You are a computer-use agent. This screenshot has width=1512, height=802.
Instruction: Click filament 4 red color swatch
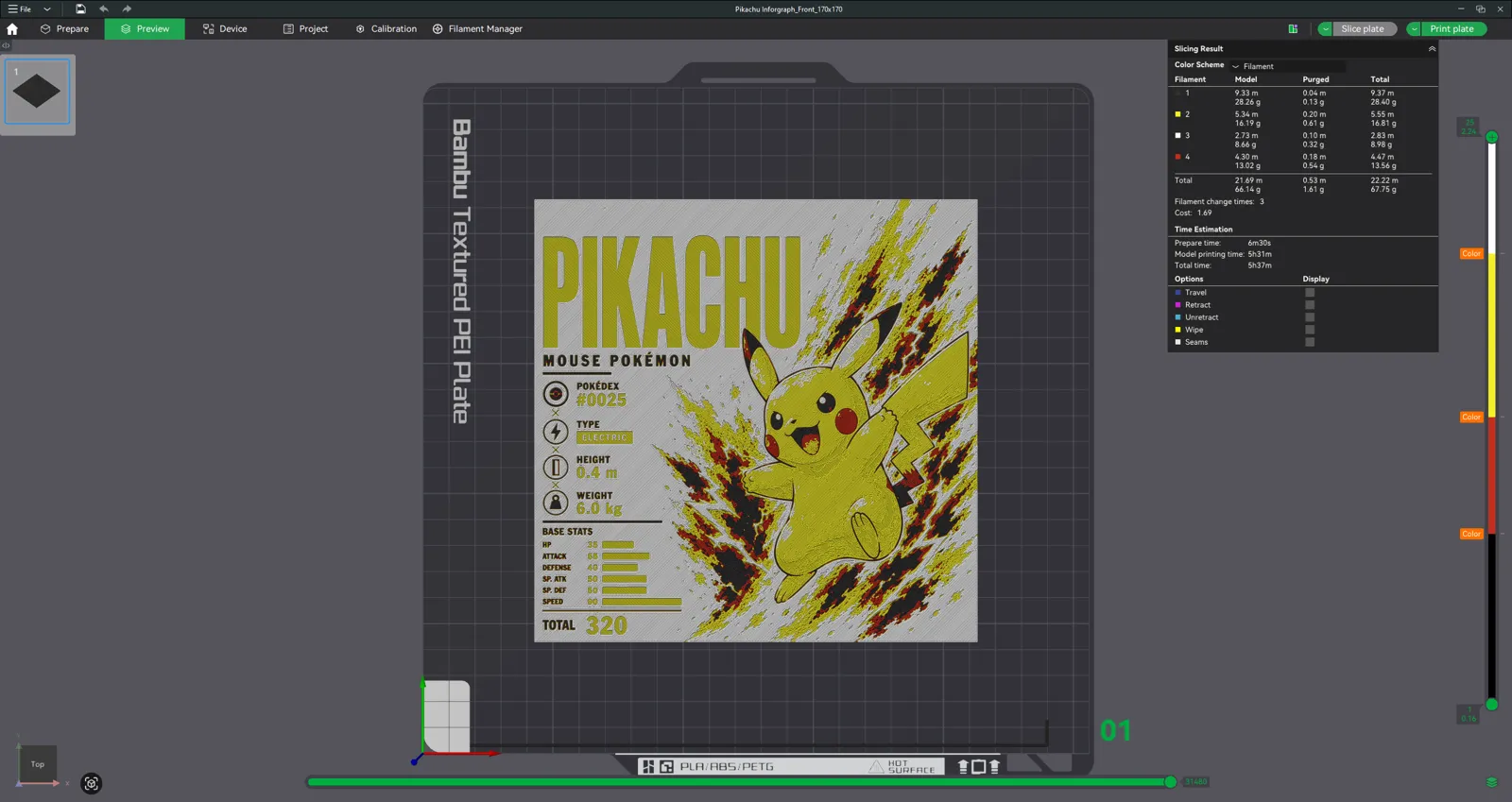pos(1177,157)
